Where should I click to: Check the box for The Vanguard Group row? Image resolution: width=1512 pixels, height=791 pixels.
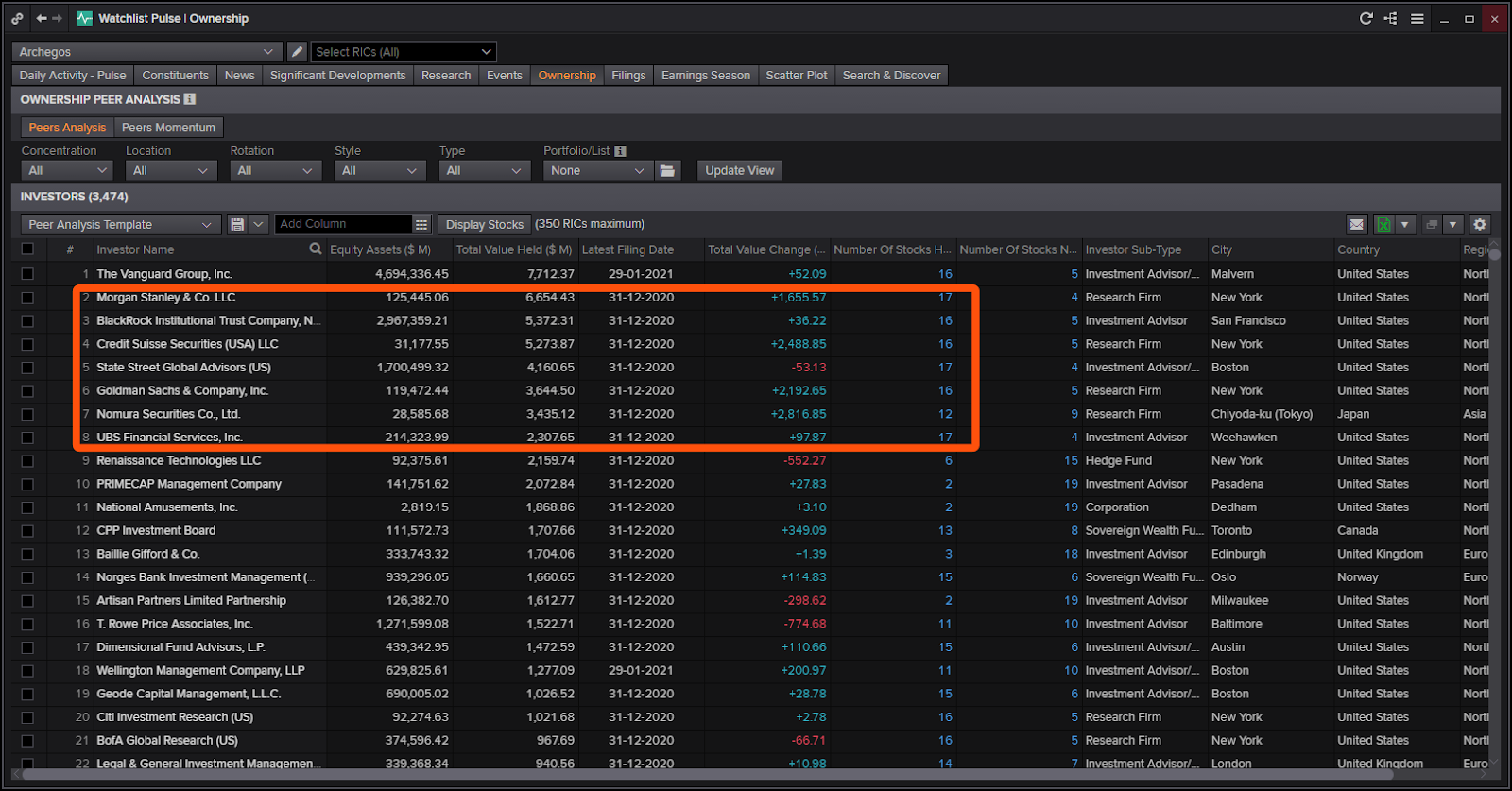[x=27, y=274]
